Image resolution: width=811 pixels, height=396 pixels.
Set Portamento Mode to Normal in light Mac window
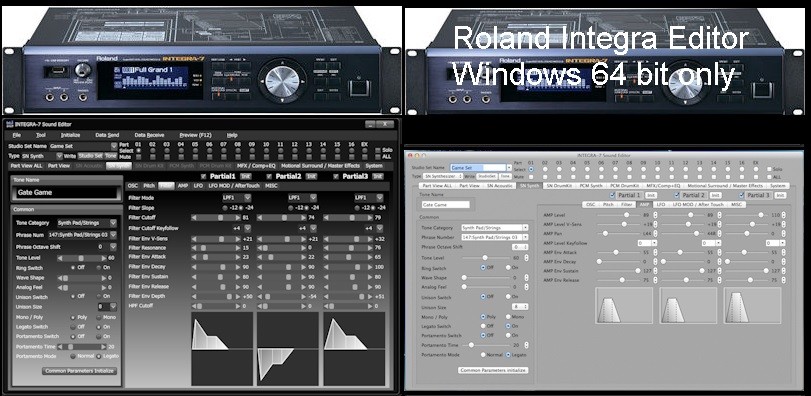click(483, 355)
